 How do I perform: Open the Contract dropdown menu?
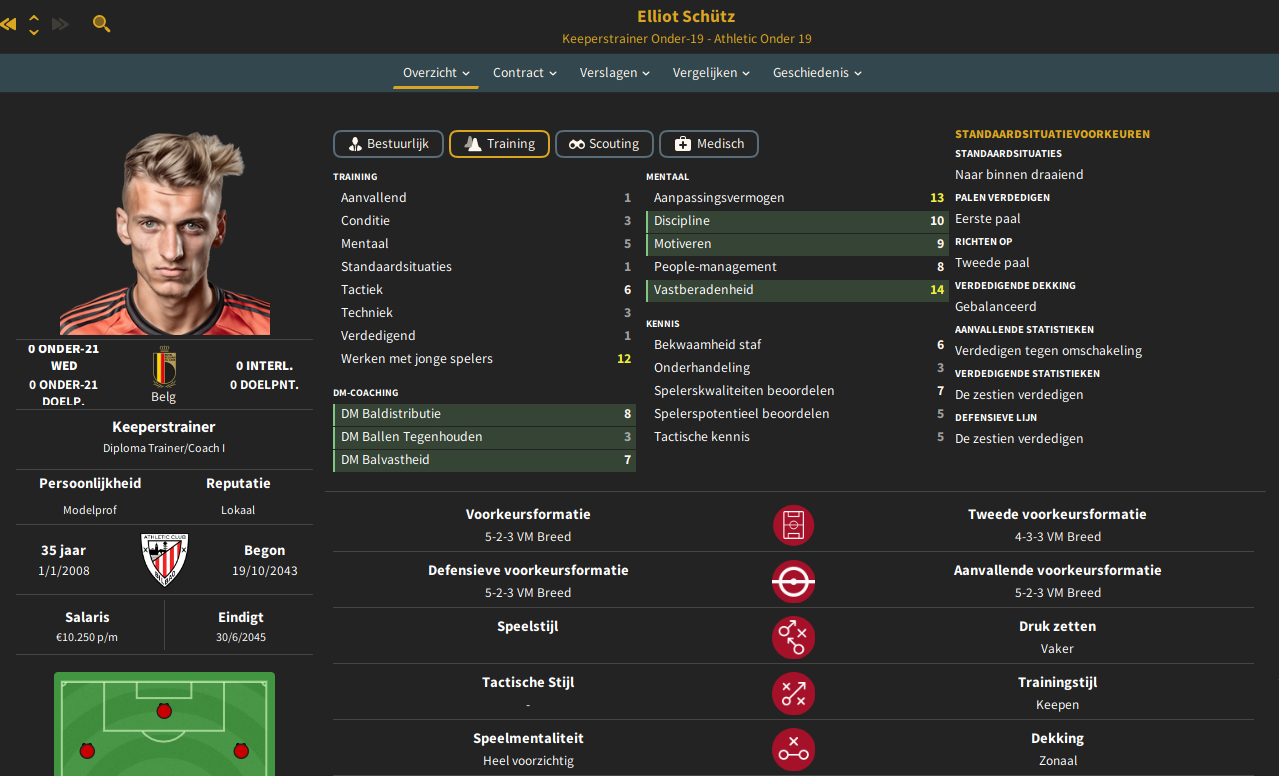click(525, 73)
